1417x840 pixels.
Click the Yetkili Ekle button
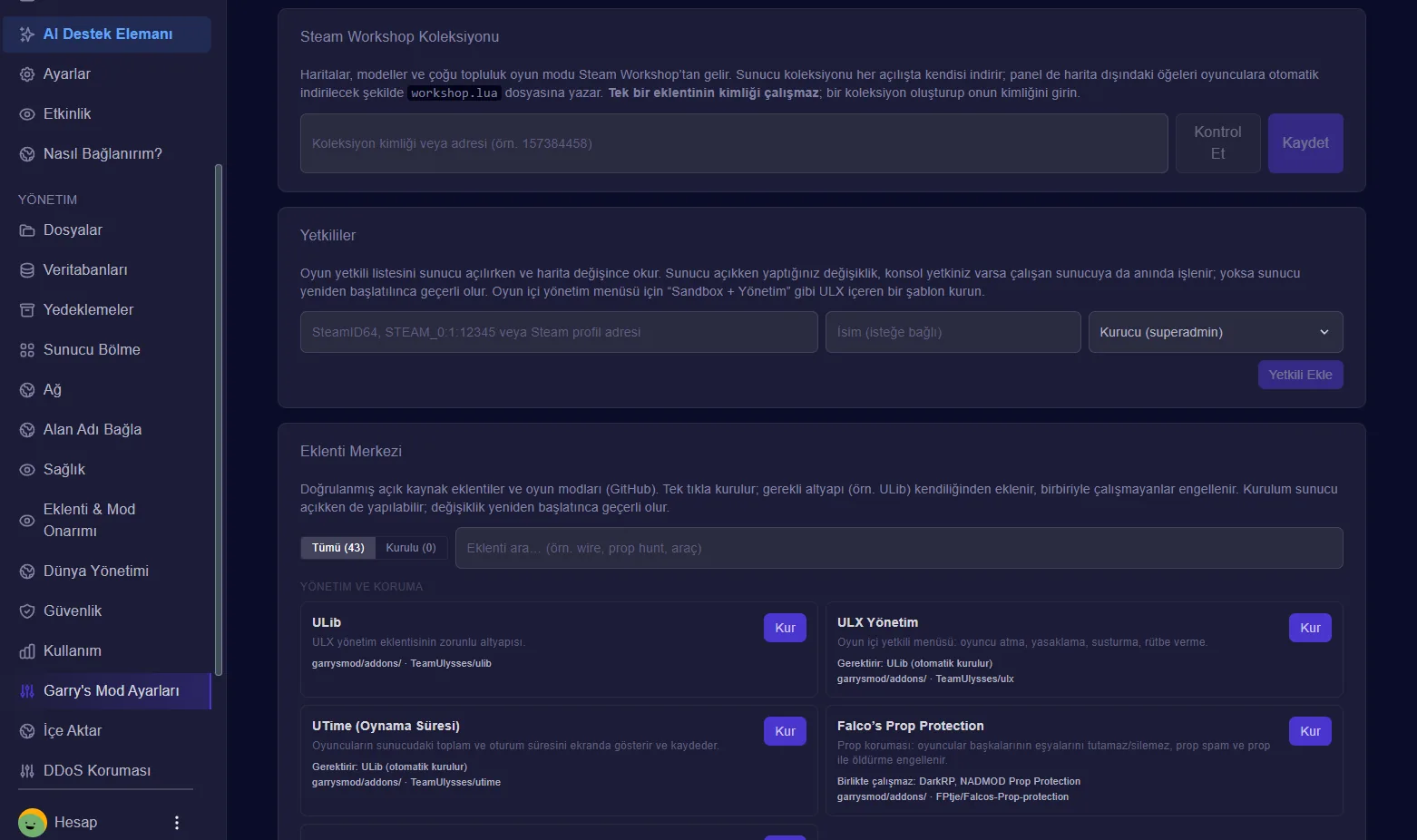[x=1300, y=375]
